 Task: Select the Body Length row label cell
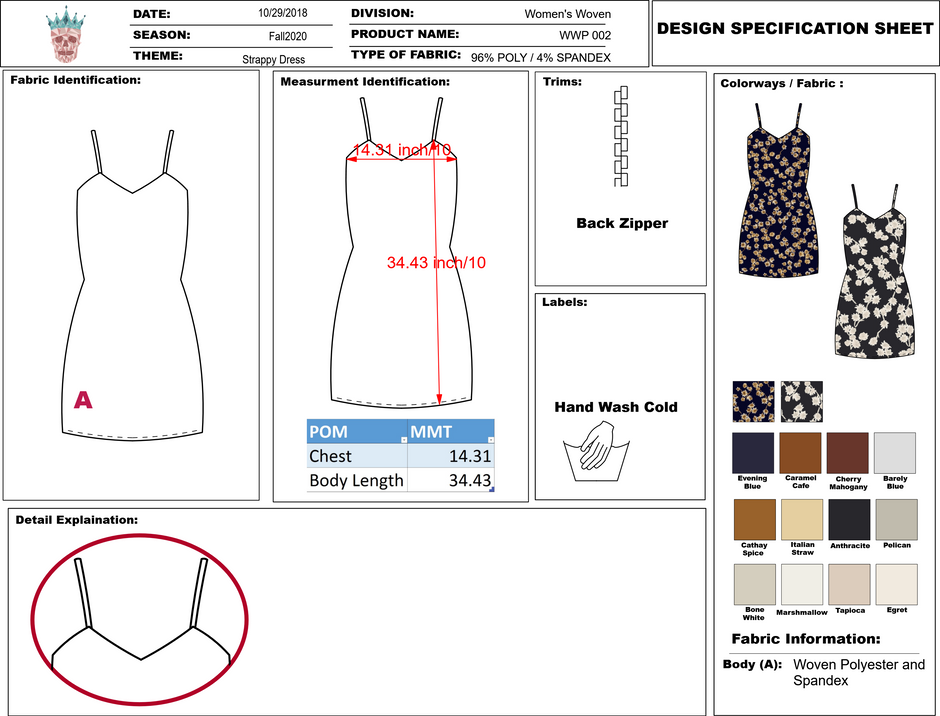point(357,480)
